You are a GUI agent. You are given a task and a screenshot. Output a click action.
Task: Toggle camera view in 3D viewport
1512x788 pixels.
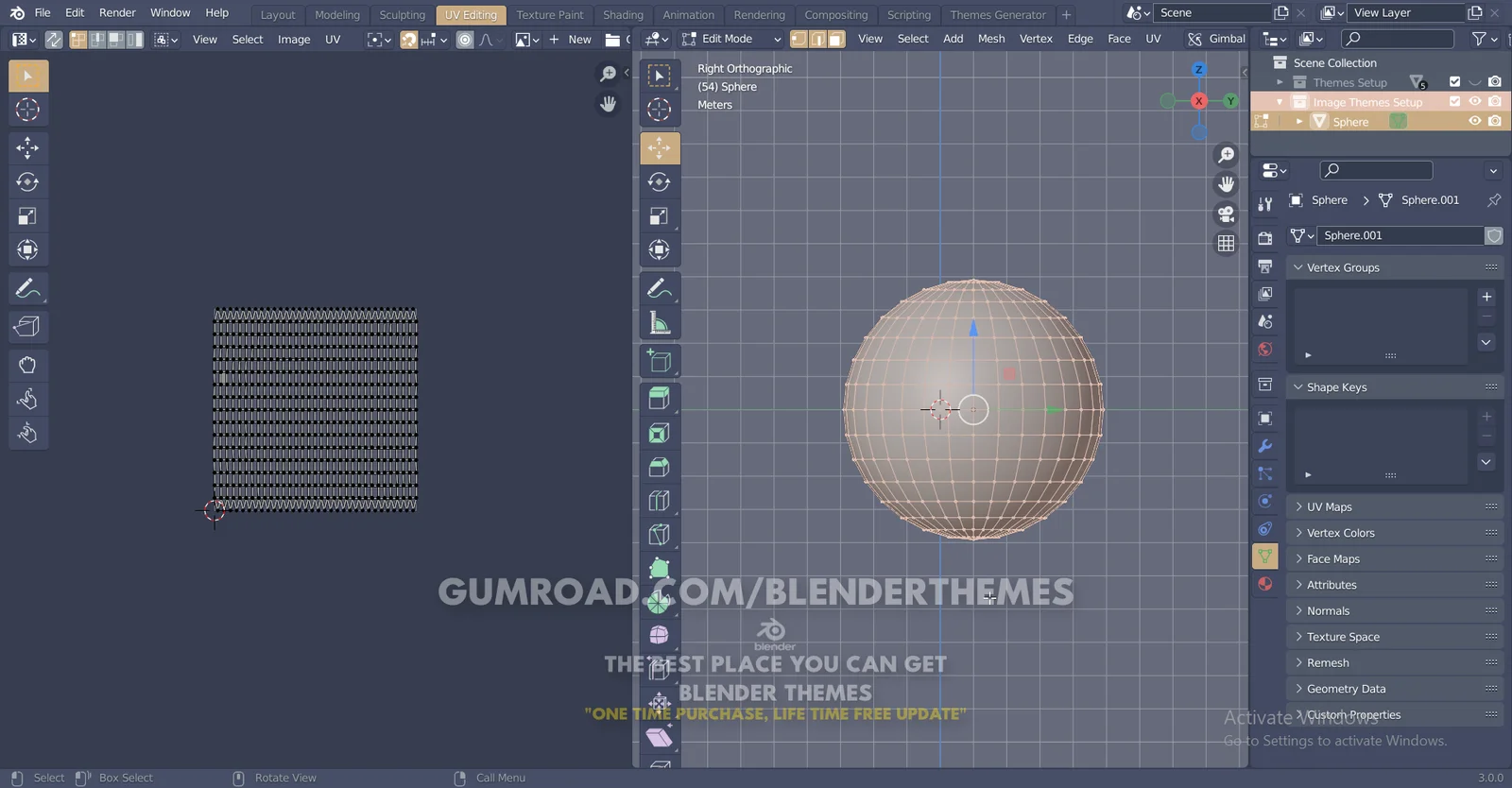[x=1227, y=214]
